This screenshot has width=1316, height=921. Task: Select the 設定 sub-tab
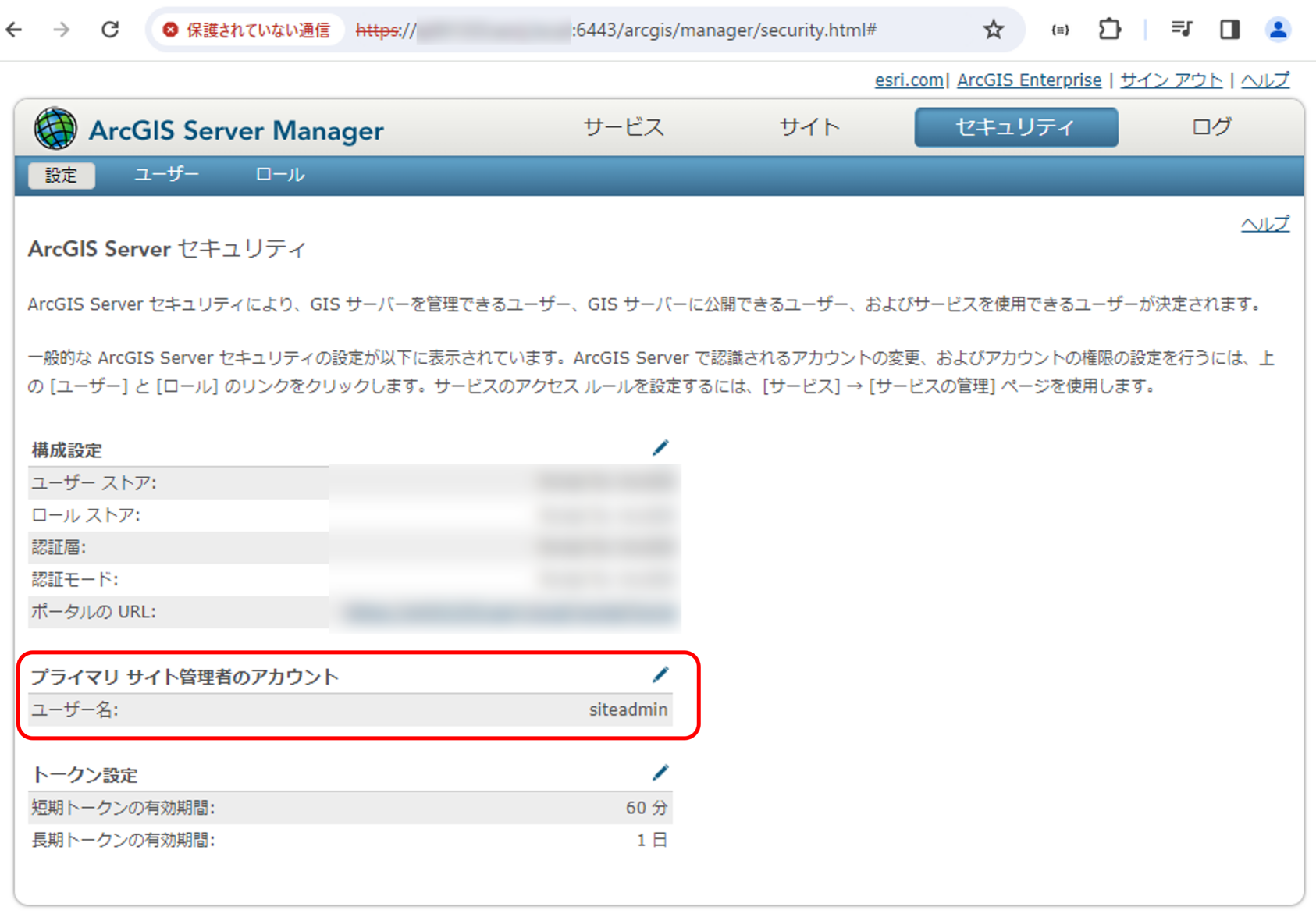(x=61, y=175)
